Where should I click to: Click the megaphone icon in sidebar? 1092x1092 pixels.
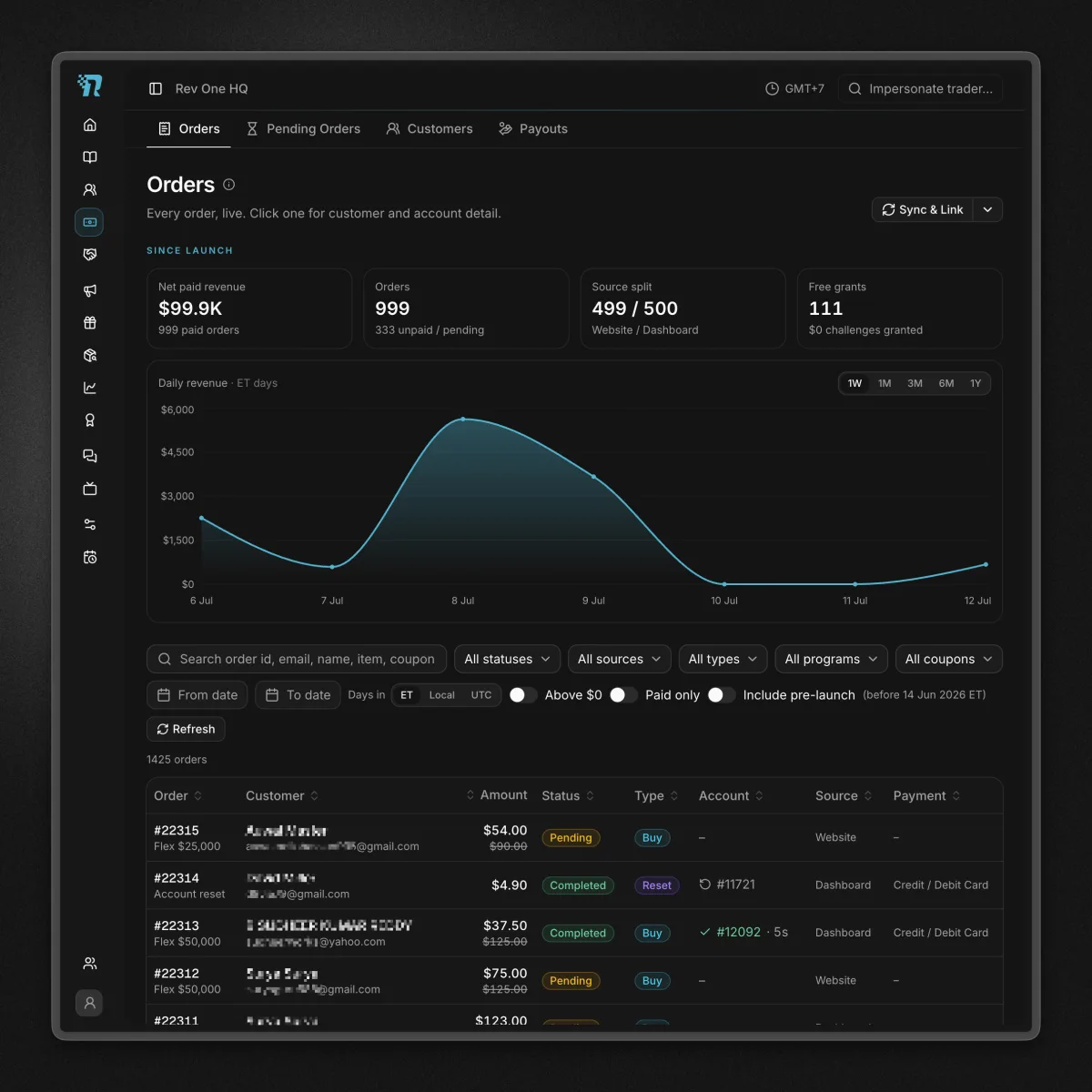(89, 290)
